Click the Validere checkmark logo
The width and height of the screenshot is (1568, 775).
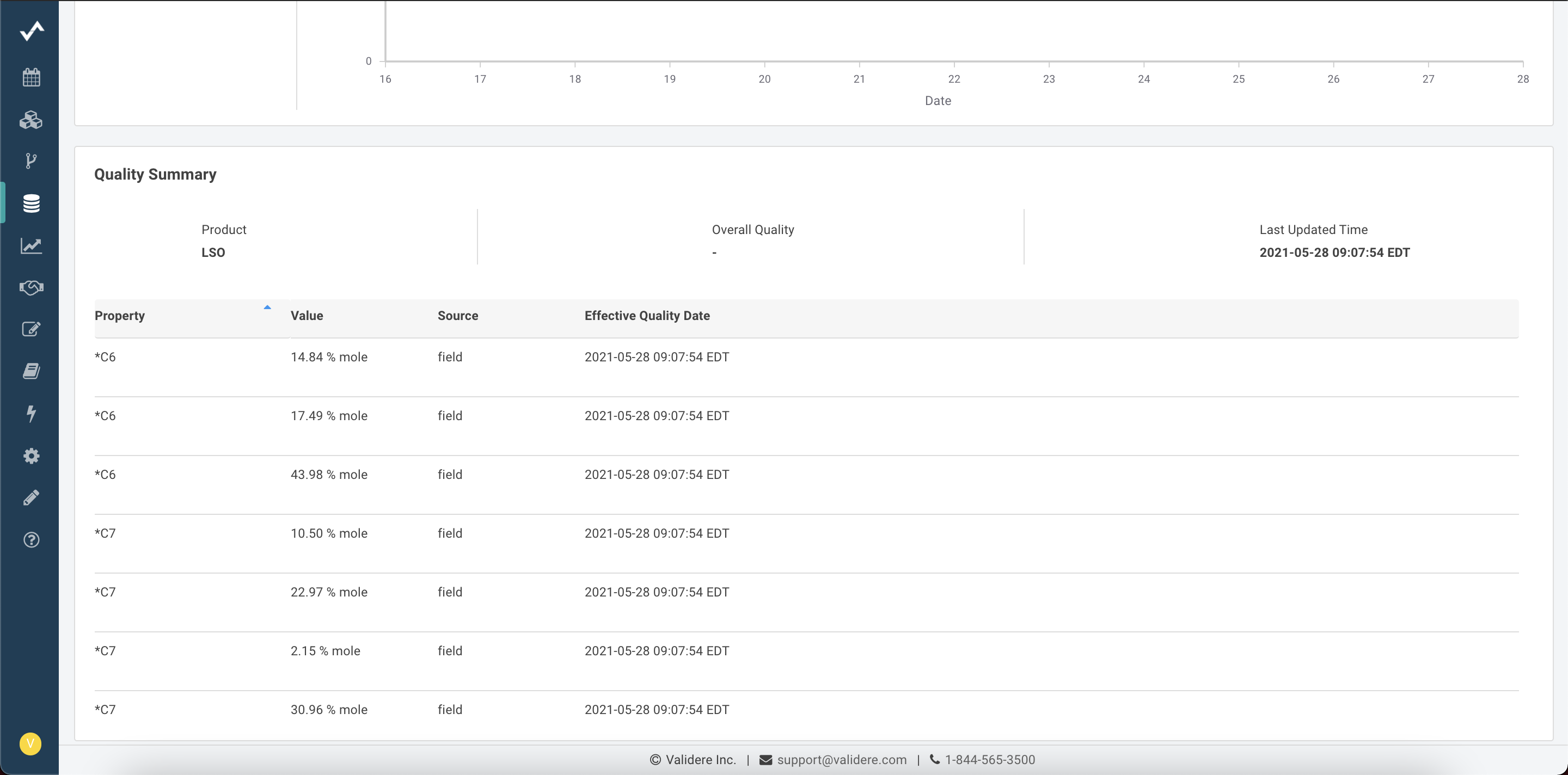(31, 30)
